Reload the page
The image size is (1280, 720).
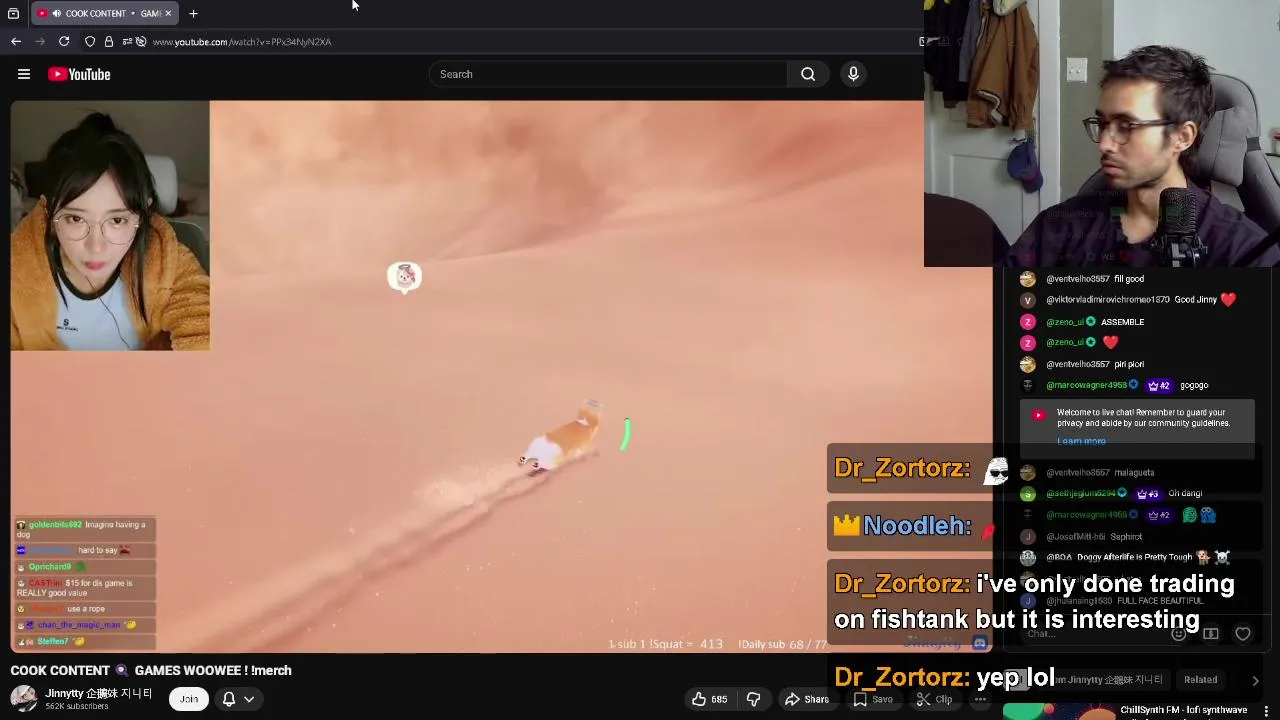(x=64, y=41)
